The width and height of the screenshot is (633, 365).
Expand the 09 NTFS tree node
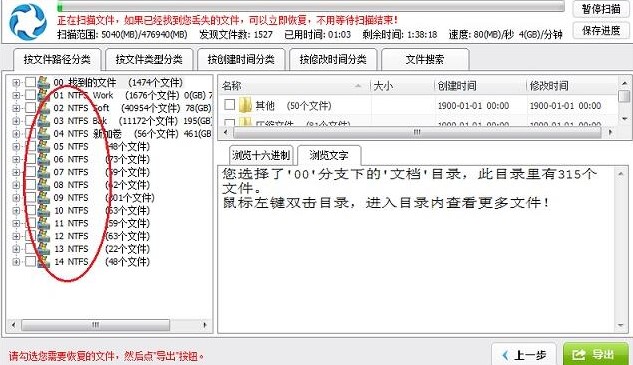click(16, 198)
